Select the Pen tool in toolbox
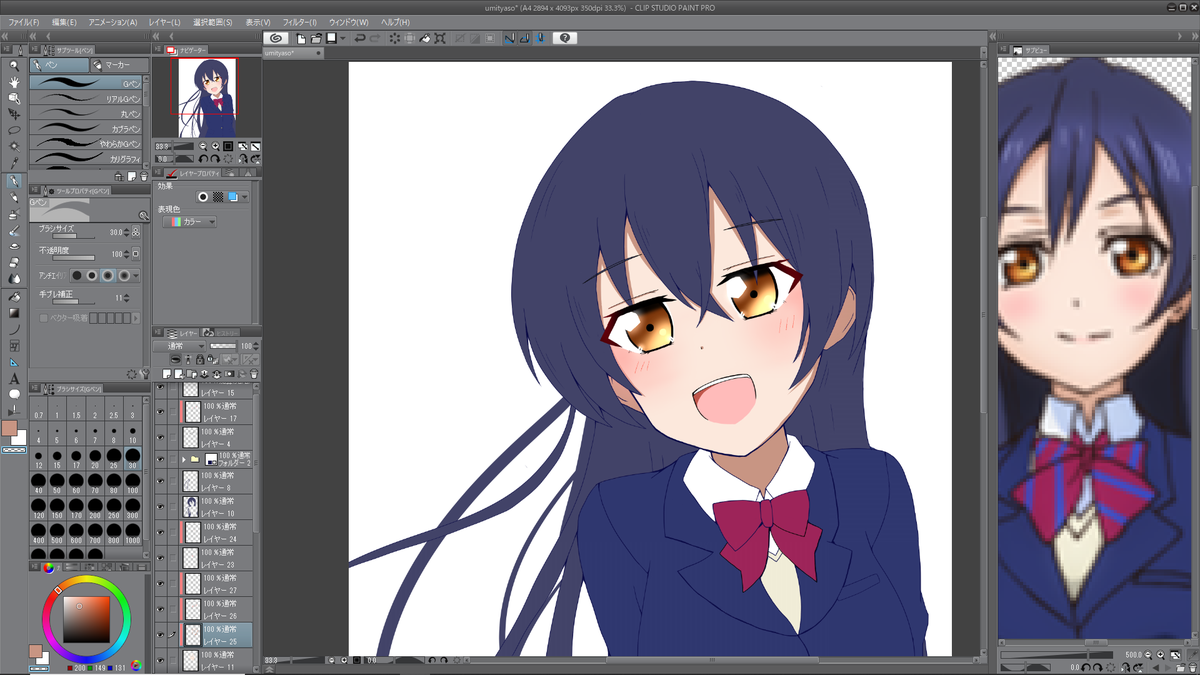The height and width of the screenshot is (675, 1200). coord(14,181)
